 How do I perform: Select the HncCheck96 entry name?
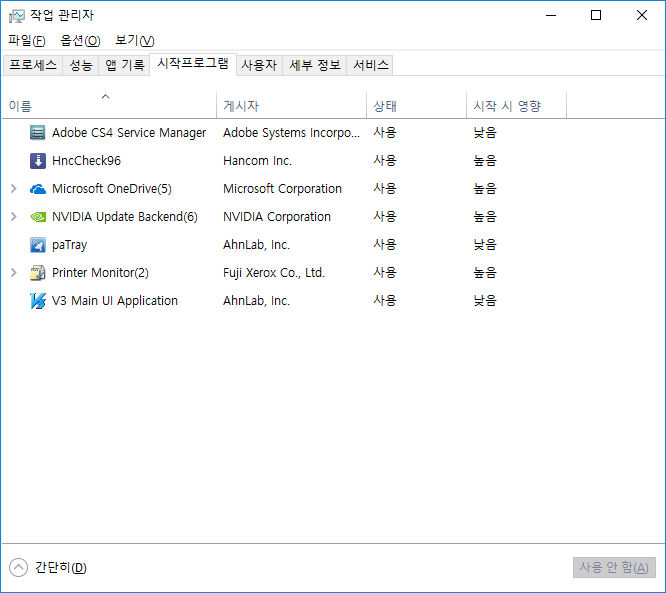coord(86,161)
